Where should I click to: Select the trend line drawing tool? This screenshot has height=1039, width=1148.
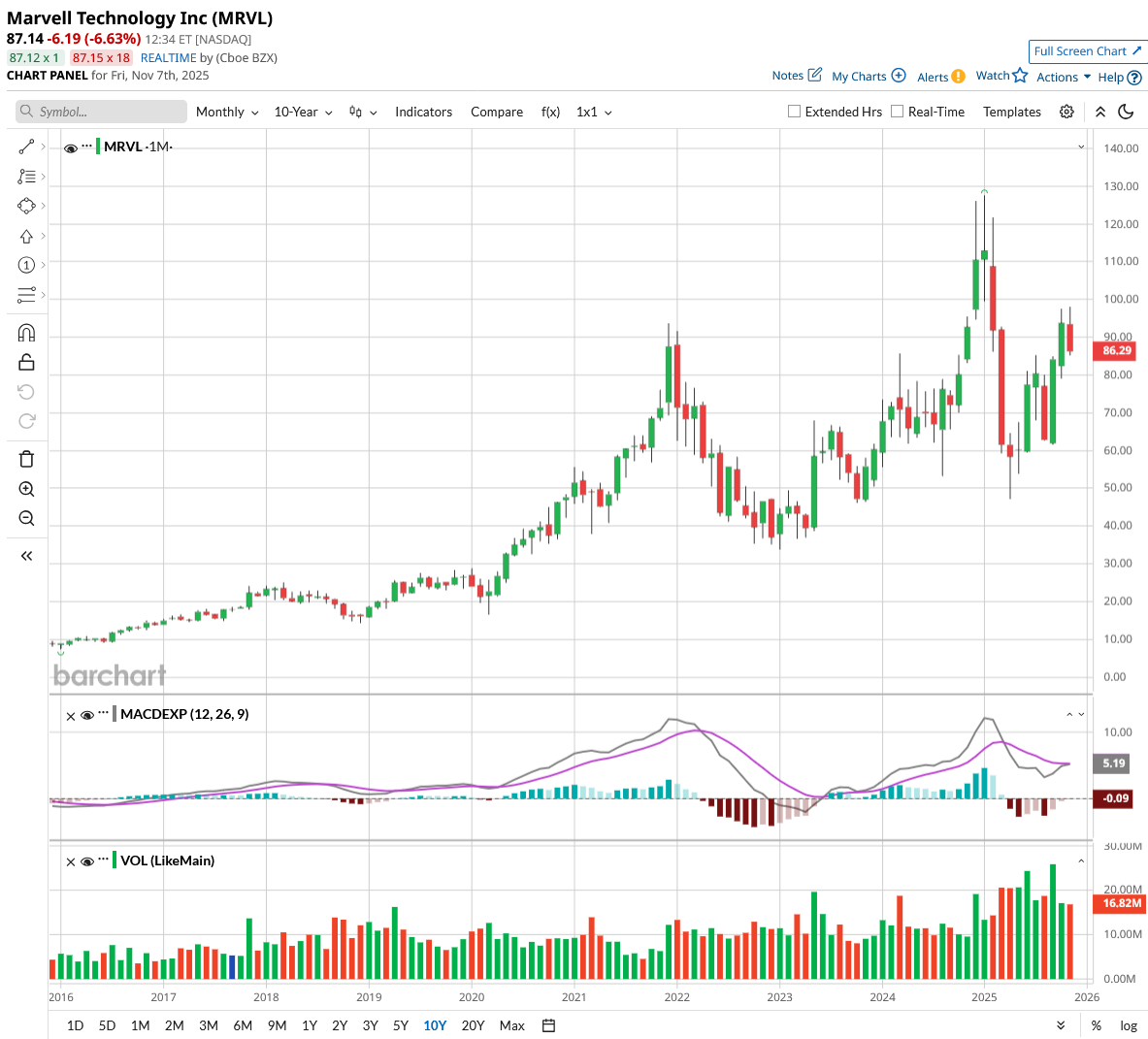point(26,147)
